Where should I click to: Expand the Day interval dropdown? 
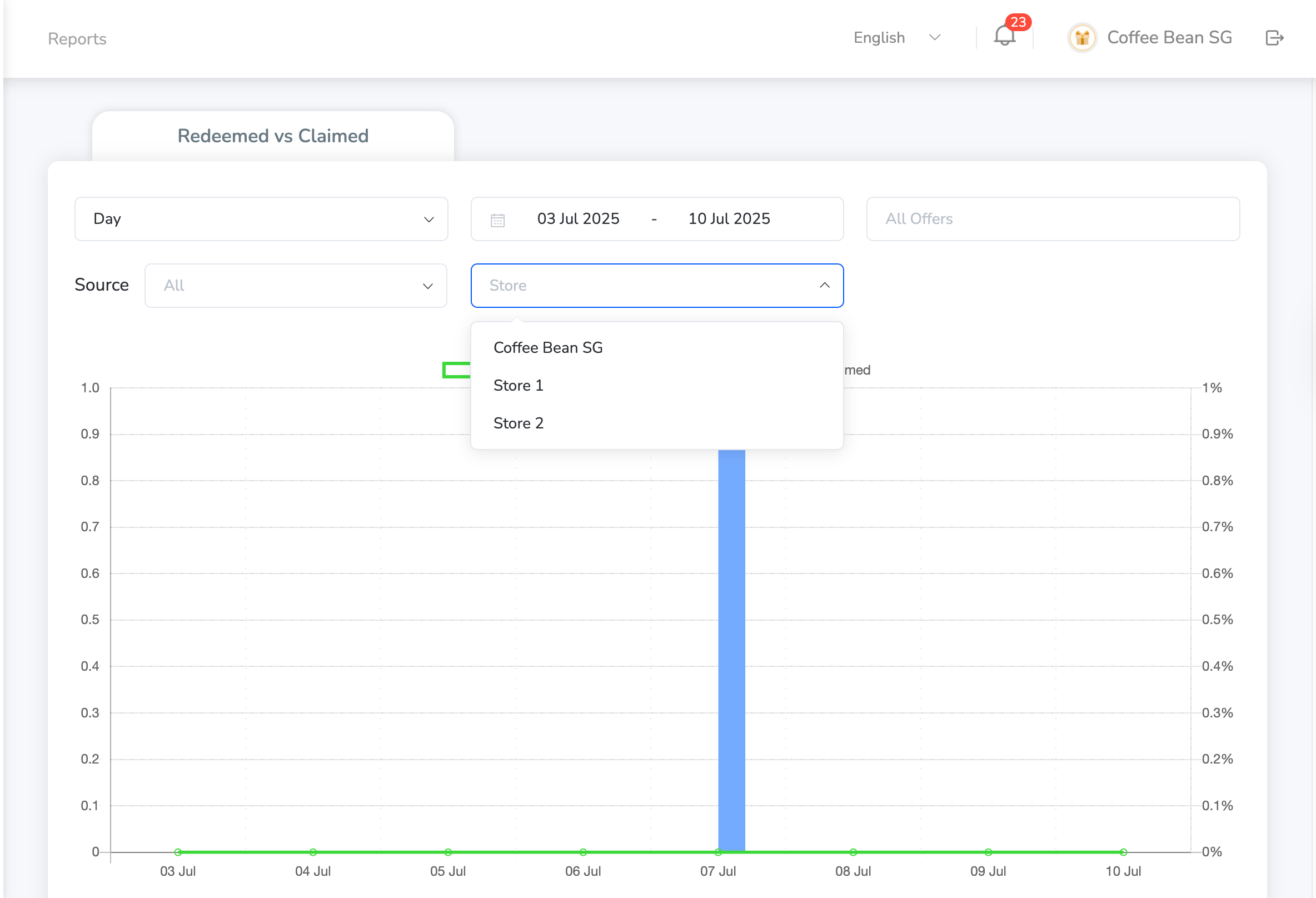click(261, 219)
